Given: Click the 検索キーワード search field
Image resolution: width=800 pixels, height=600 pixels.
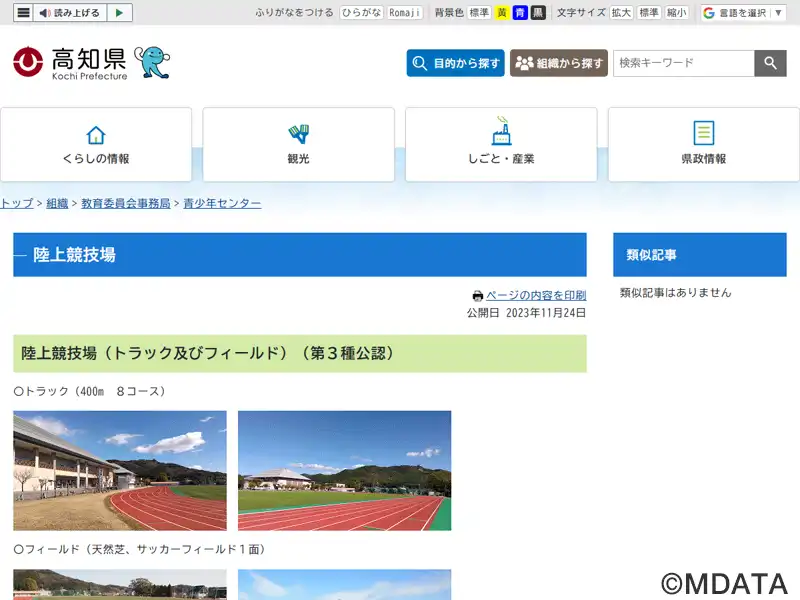Looking at the screenshot, I should (x=684, y=63).
